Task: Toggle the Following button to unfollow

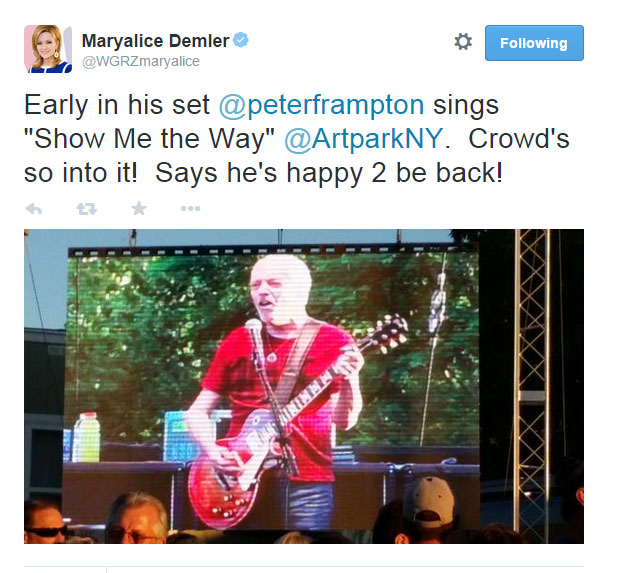Action: (534, 43)
